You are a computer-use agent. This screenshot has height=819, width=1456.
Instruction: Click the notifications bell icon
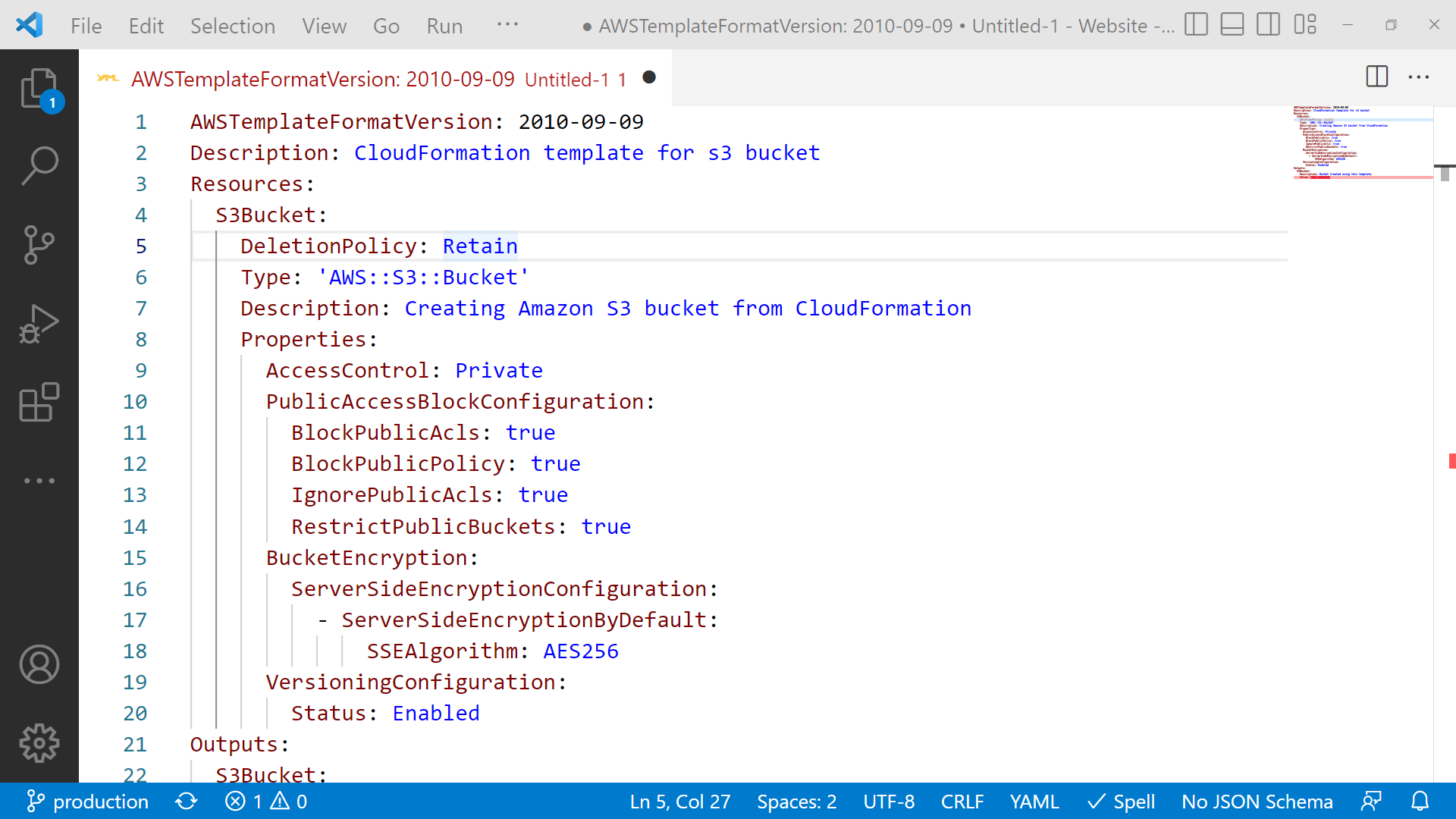pyautogui.click(x=1420, y=802)
